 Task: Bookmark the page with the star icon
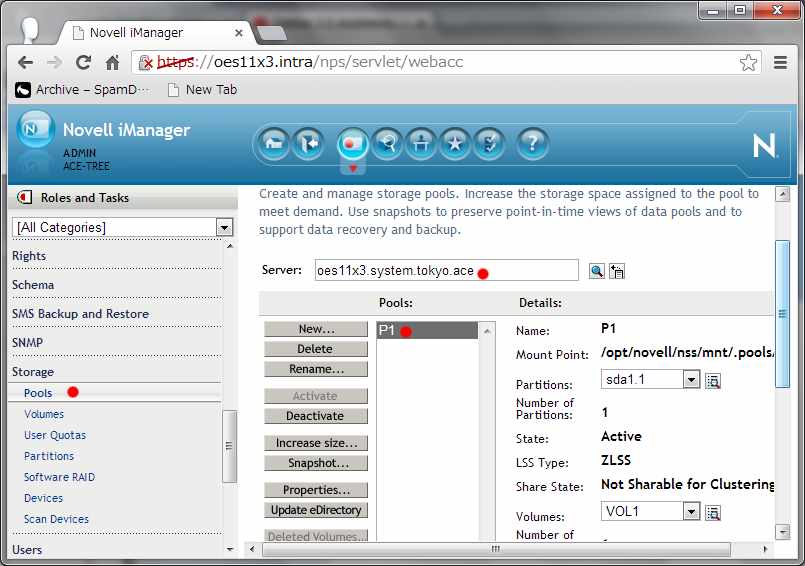pos(748,62)
